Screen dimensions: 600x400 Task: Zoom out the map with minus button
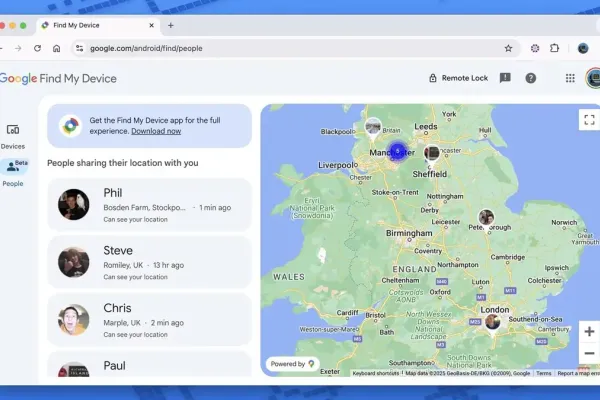589,353
